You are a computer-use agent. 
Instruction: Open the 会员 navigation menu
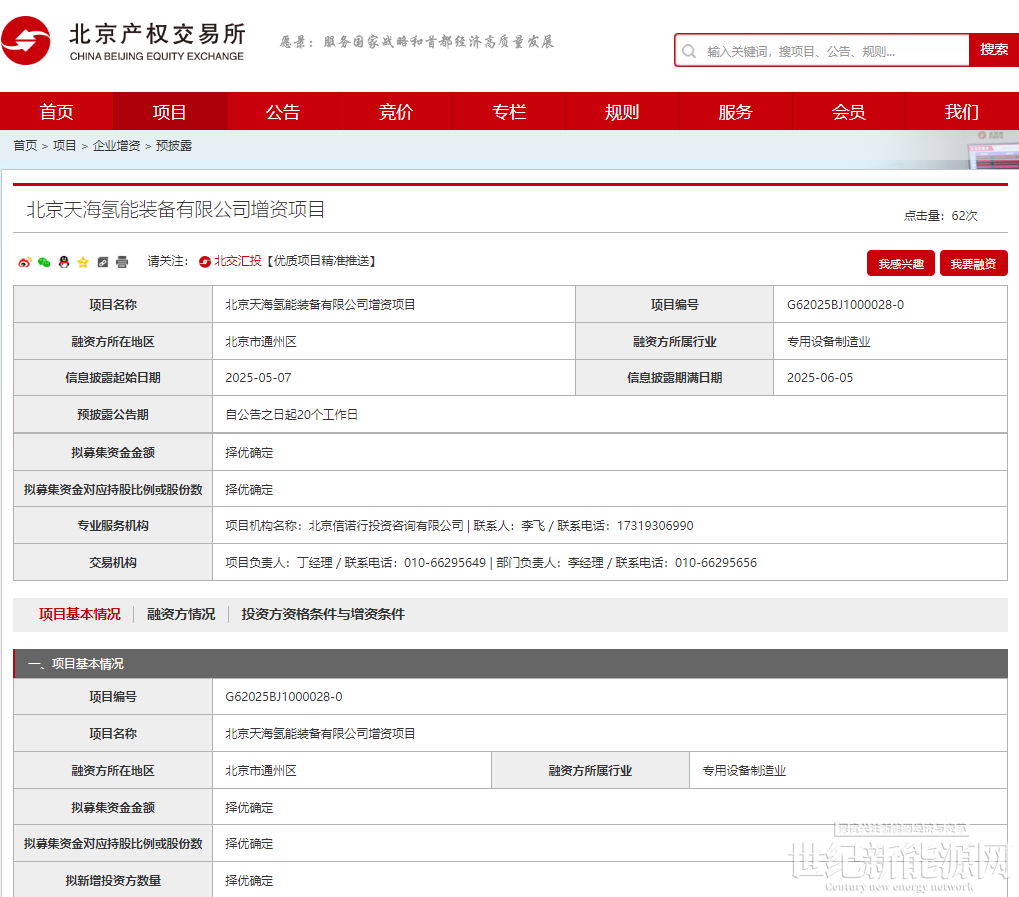(849, 112)
